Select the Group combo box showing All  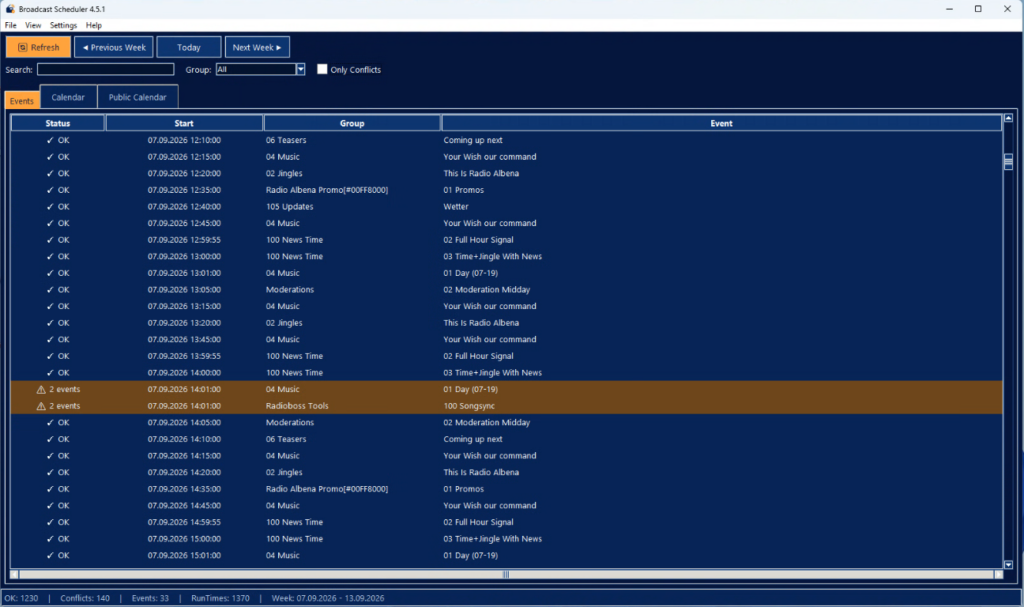coord(260,69)
